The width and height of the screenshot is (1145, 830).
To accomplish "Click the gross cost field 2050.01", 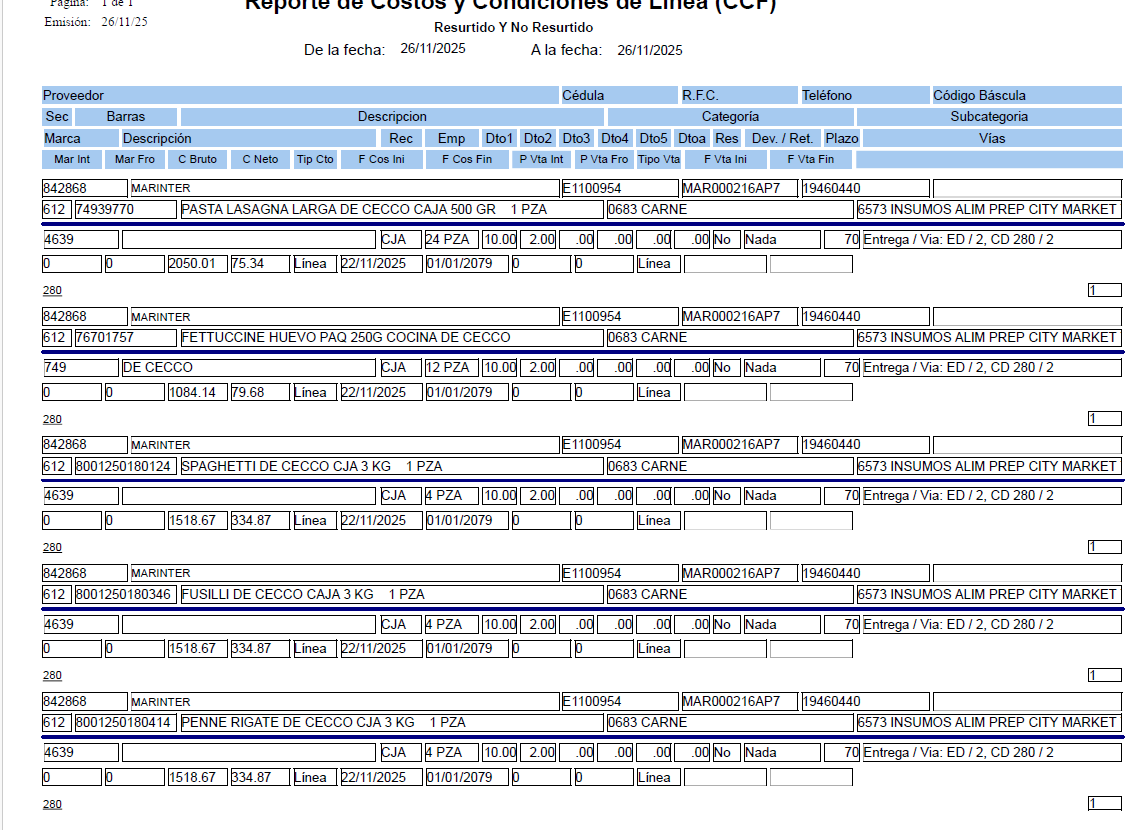I will click(x=196, y=264).
